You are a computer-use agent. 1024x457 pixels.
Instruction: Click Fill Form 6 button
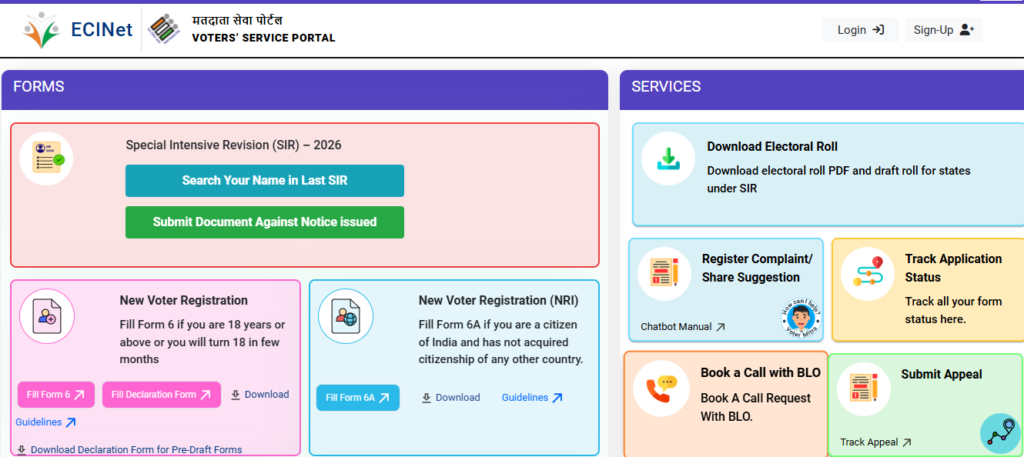click(x=56, y=394)
